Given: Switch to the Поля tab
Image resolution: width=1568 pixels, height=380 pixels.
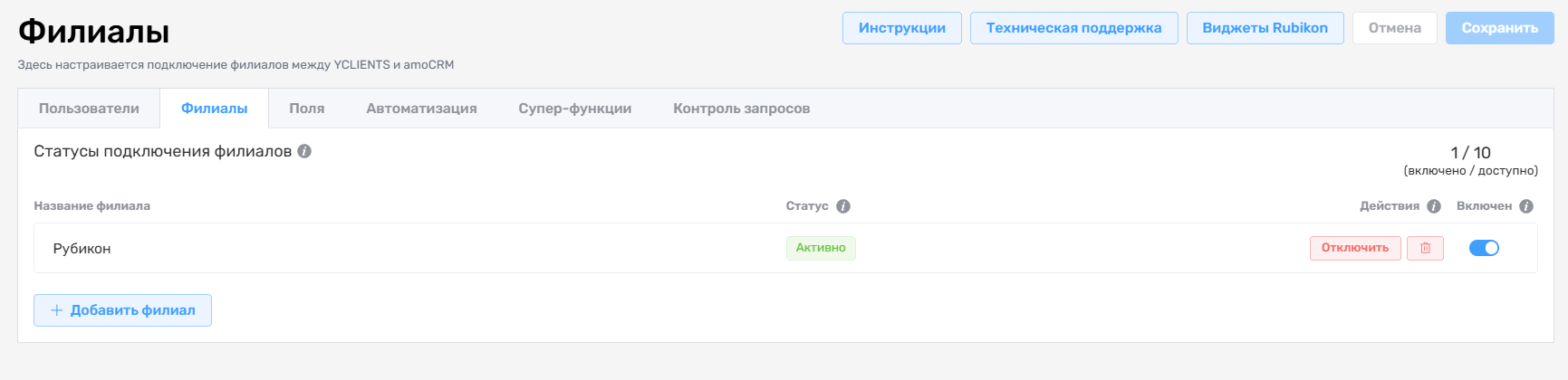Looking at the screenshot, I should pyautogui.click(x=307, y=109).
